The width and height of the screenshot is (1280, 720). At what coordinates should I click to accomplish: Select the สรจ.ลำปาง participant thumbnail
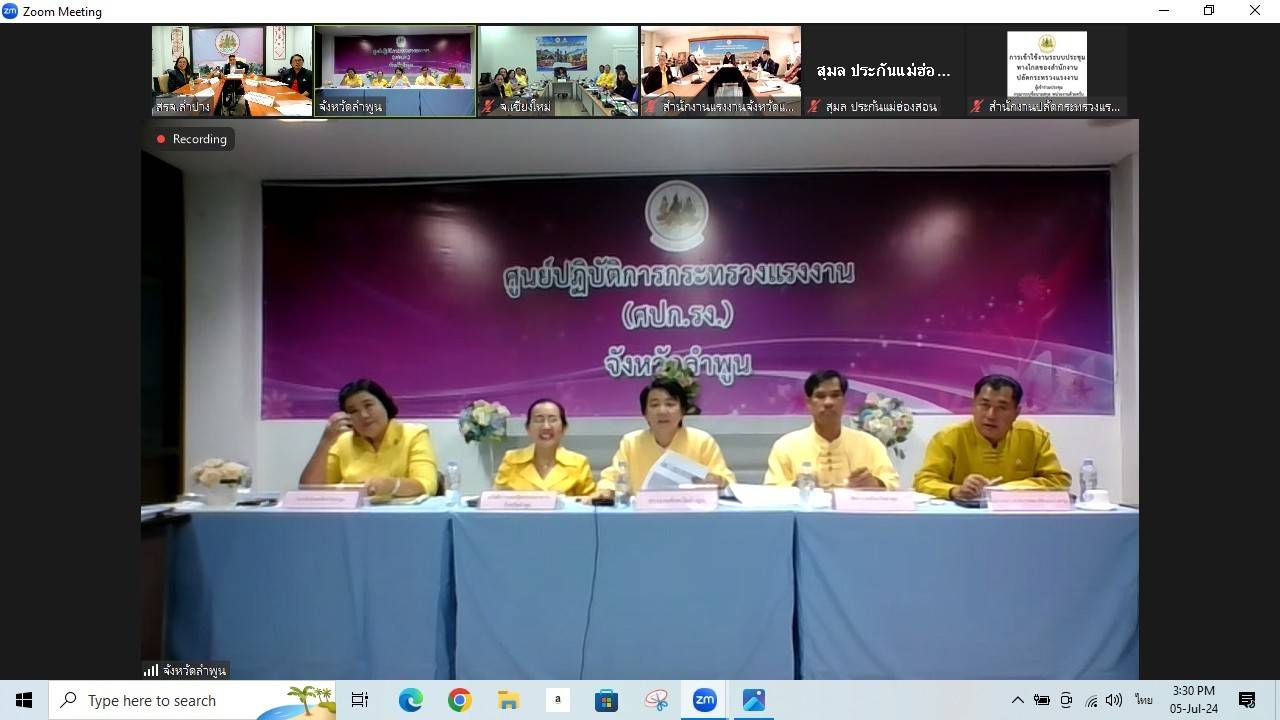(232, 71)
